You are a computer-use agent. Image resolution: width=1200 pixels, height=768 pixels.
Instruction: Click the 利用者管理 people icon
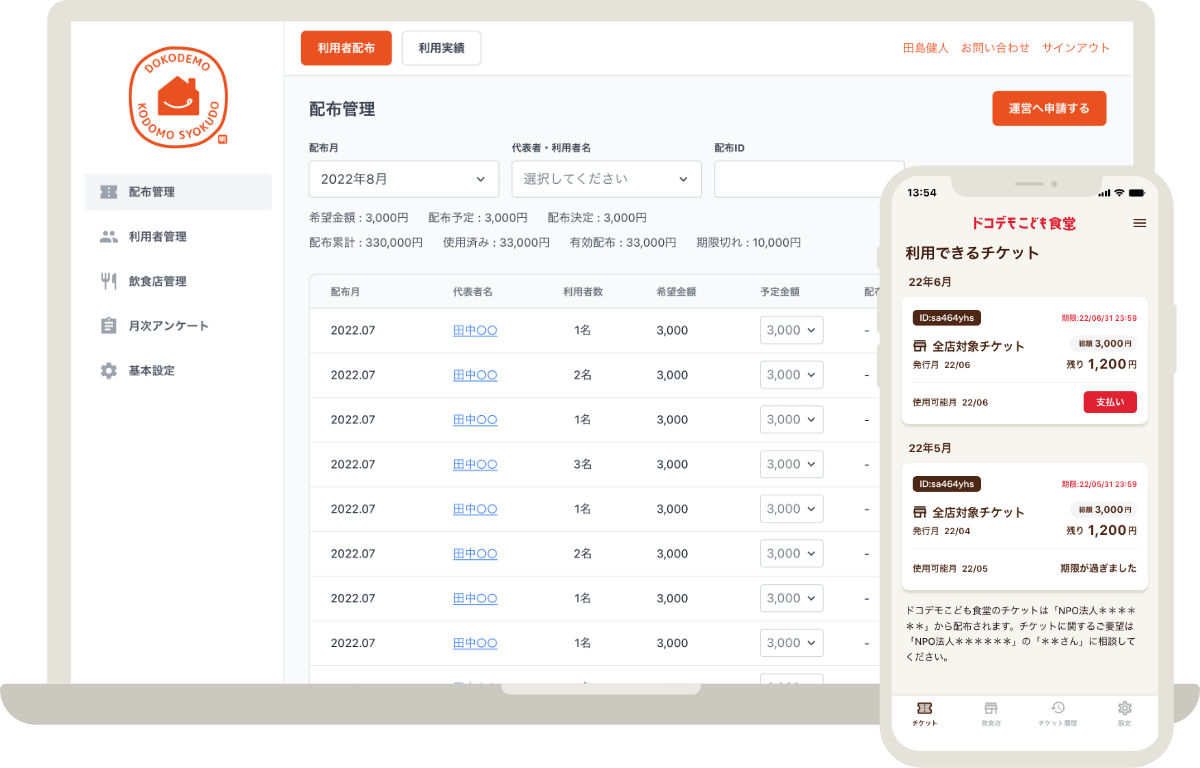(109, 237)
